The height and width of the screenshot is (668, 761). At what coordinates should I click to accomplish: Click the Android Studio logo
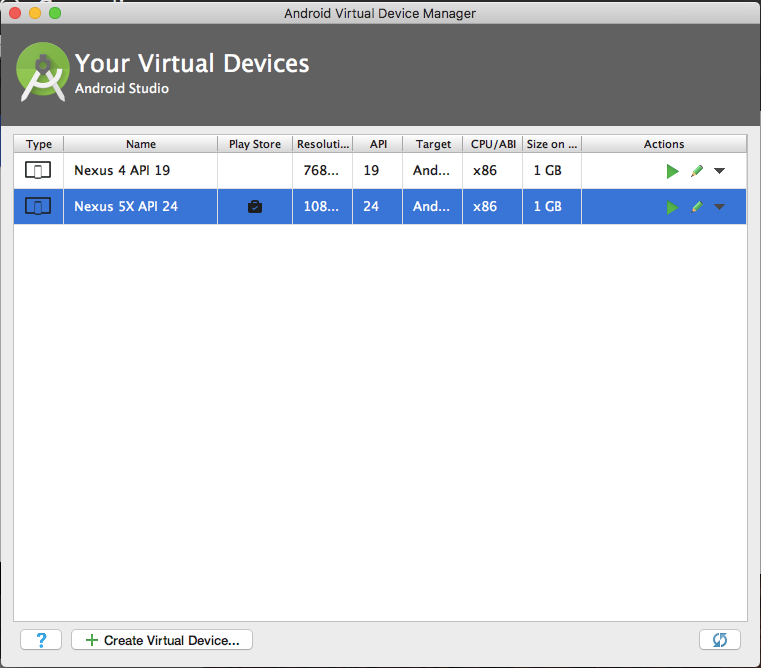click(x=43, y=71)
